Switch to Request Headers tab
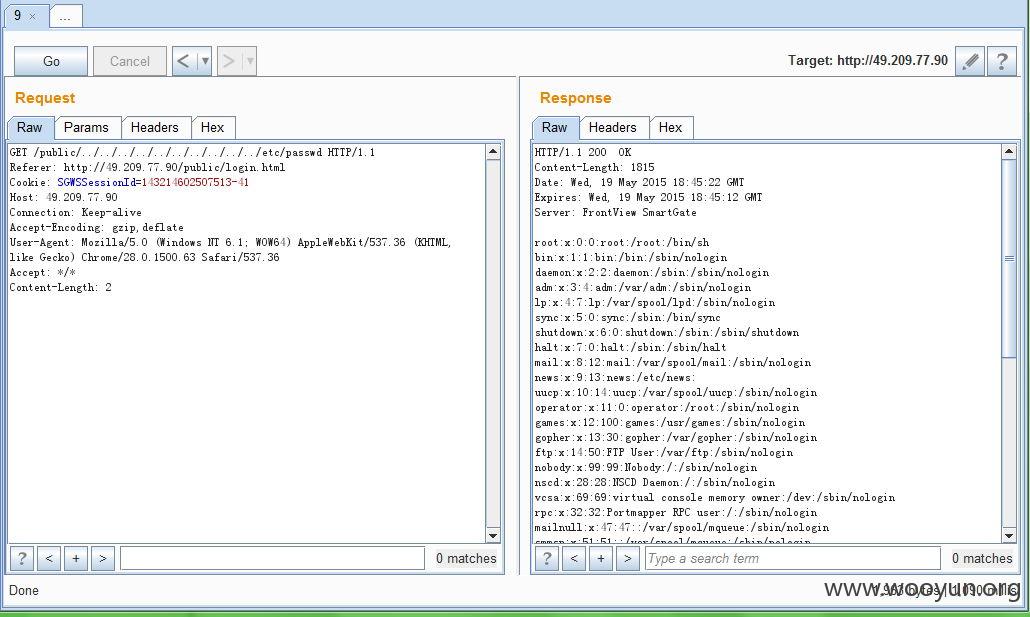The image size is (1030, 617). tap(154, 127)
